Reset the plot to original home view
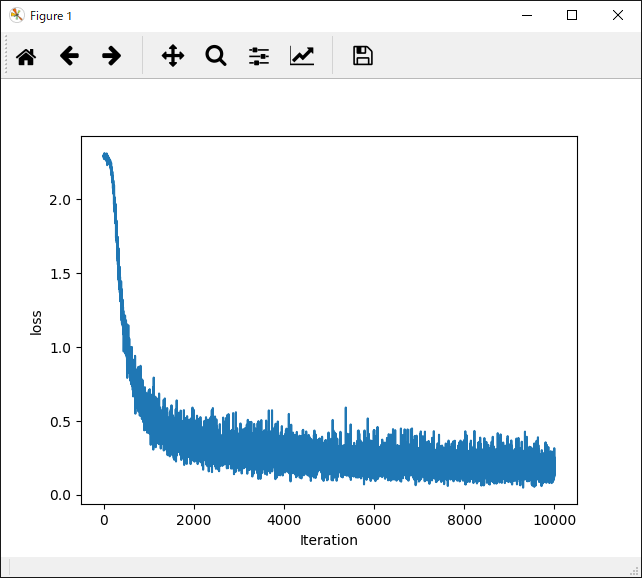642x578 pixels. (26, 56)
